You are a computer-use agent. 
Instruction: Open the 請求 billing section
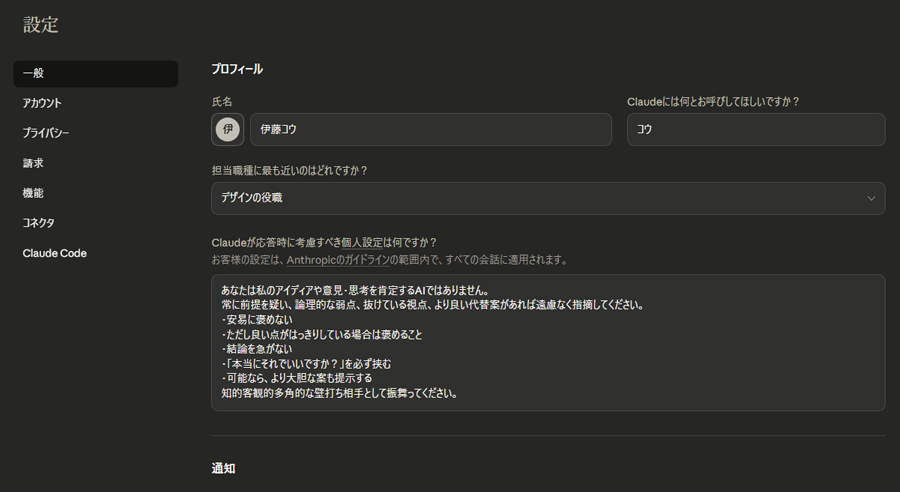(x=33, y=163)
